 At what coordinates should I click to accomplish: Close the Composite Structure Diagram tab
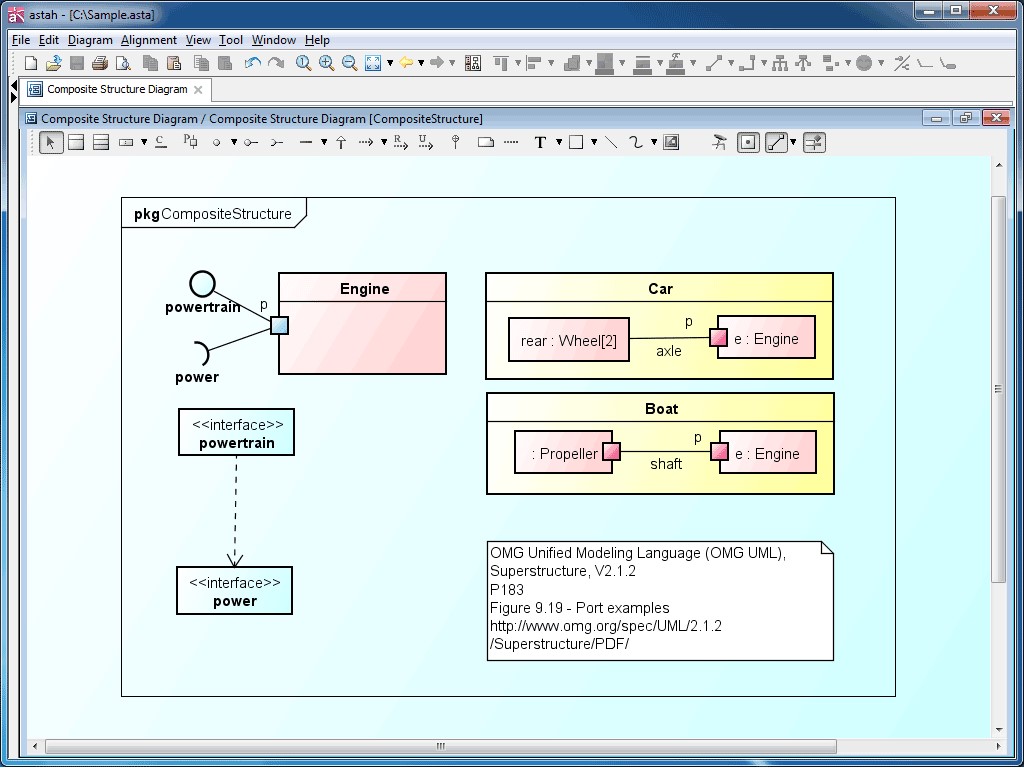[198, 90]
